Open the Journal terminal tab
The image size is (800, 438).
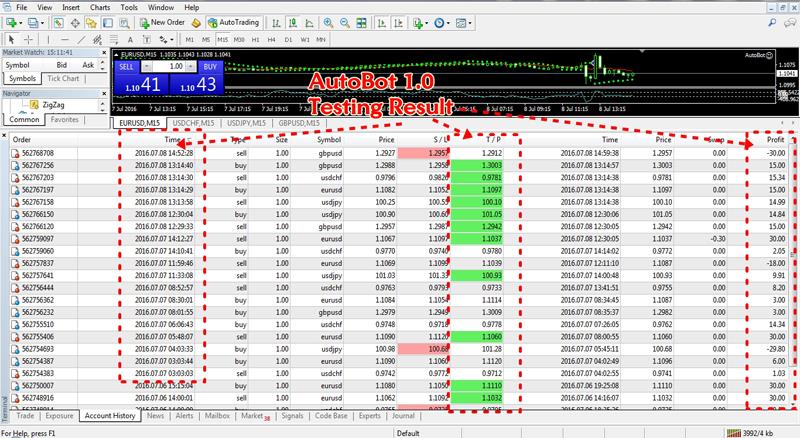(x=403, y=416)
